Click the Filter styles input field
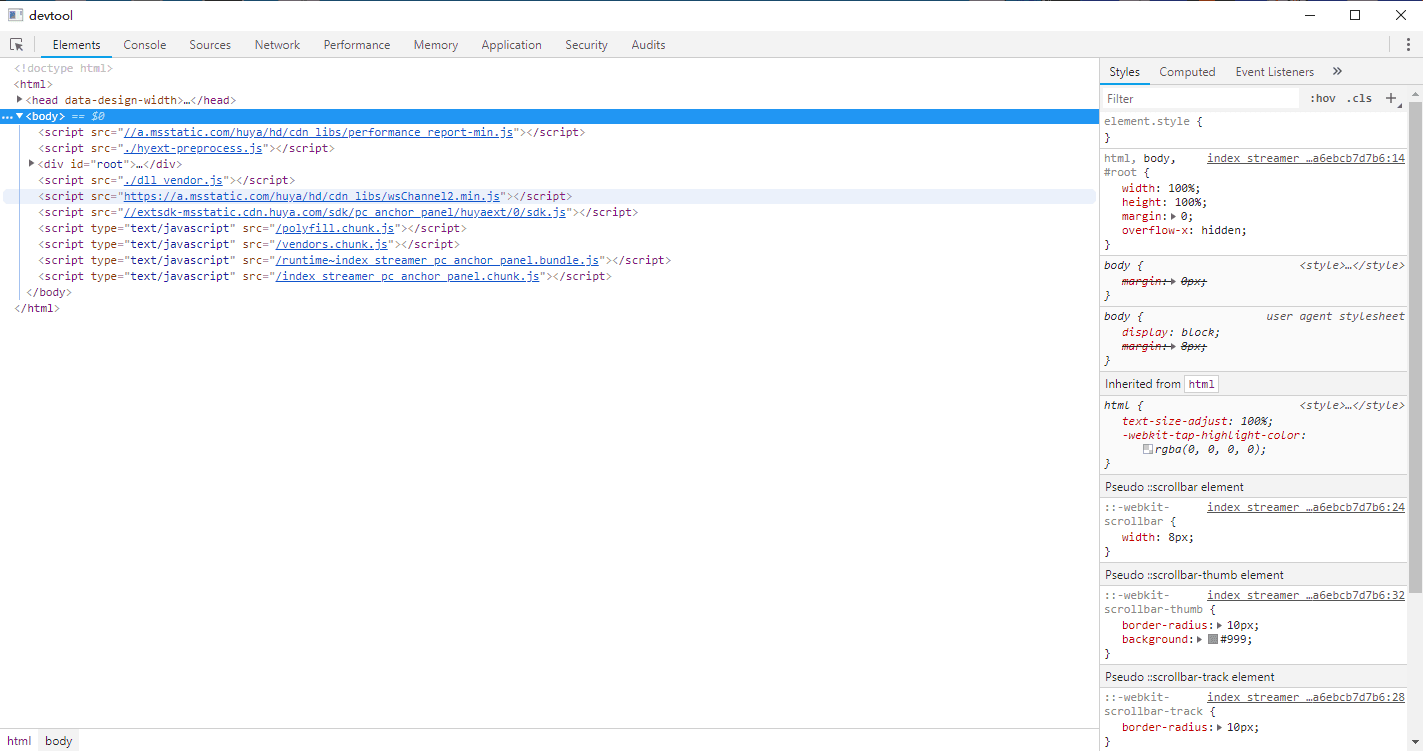This screenshot has width=1423, height=751. pyautogui.click(x=1200, y=99)
